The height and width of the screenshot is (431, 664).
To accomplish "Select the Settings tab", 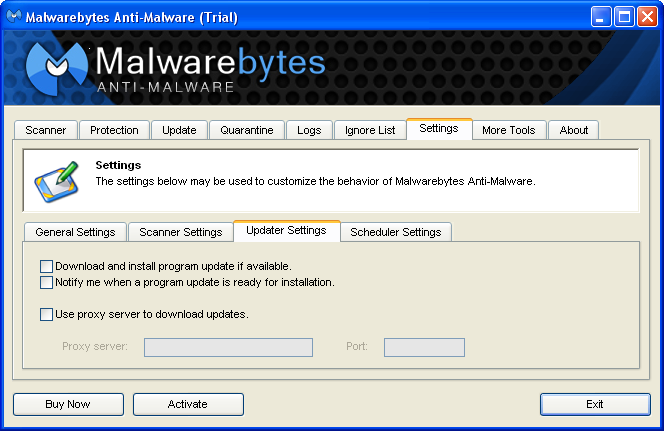I will (439, 129).
